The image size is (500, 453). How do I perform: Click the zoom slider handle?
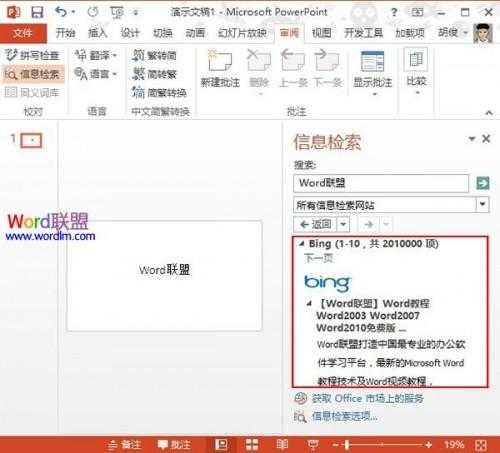(347, 444)
